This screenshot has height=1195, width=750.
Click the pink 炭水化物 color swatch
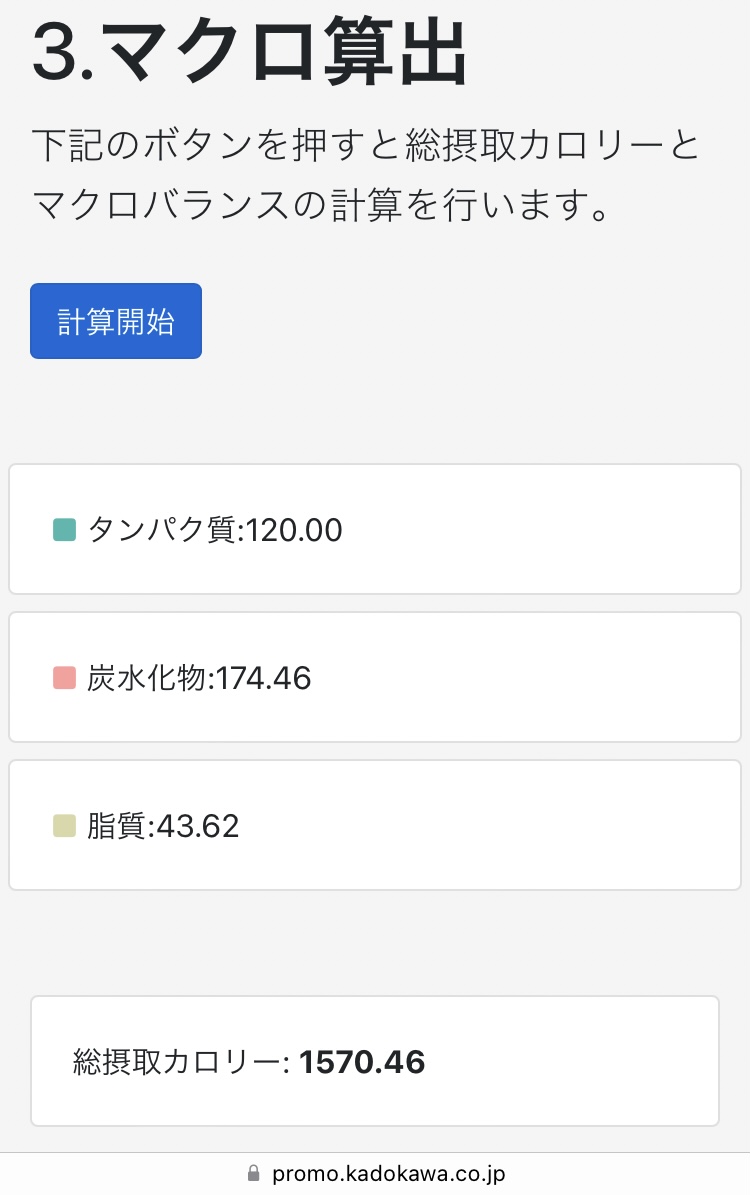point(64,677)
